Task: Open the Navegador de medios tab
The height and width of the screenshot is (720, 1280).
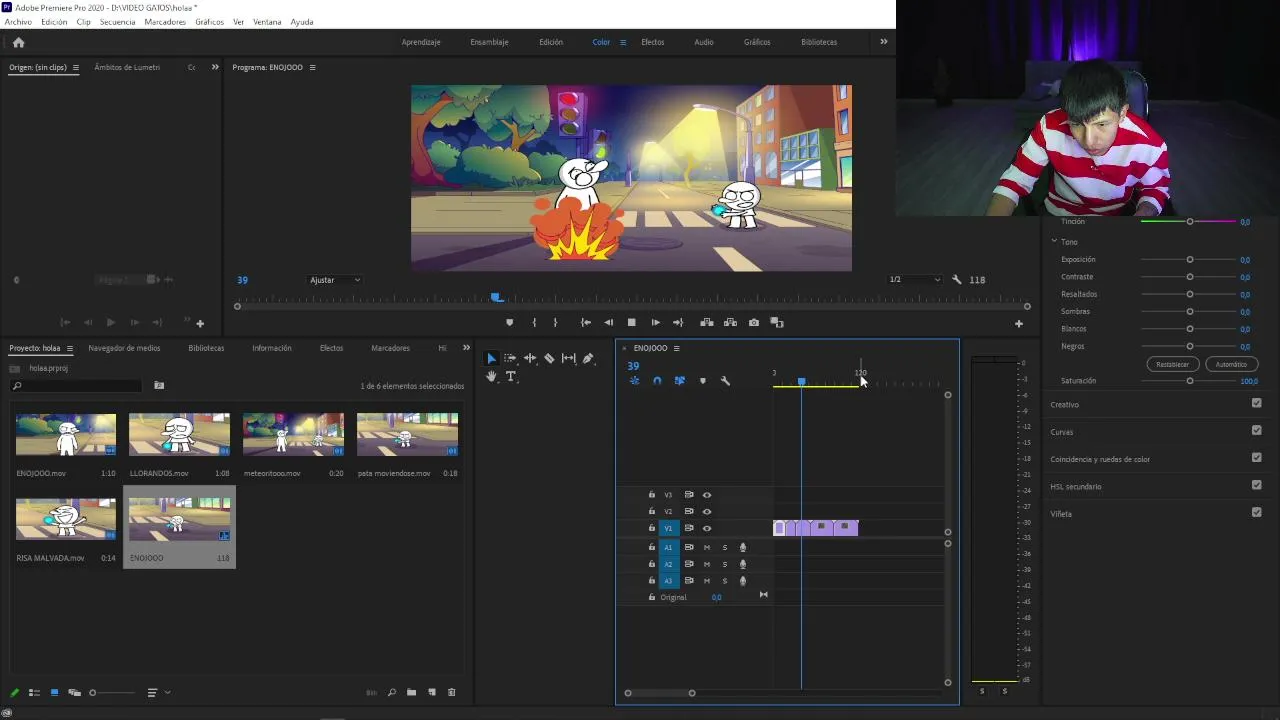Action: pyautogui.click(x=124, y=348)
